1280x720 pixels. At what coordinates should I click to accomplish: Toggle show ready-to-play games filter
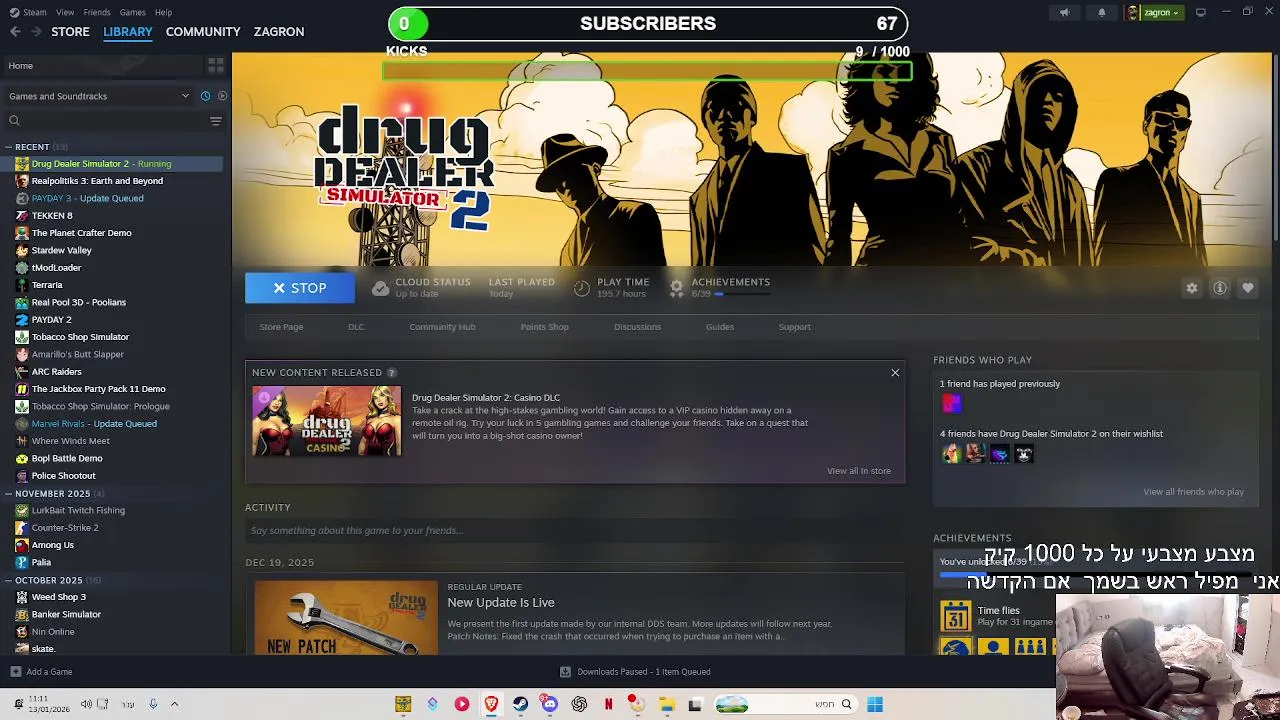(x=222, y=96)
